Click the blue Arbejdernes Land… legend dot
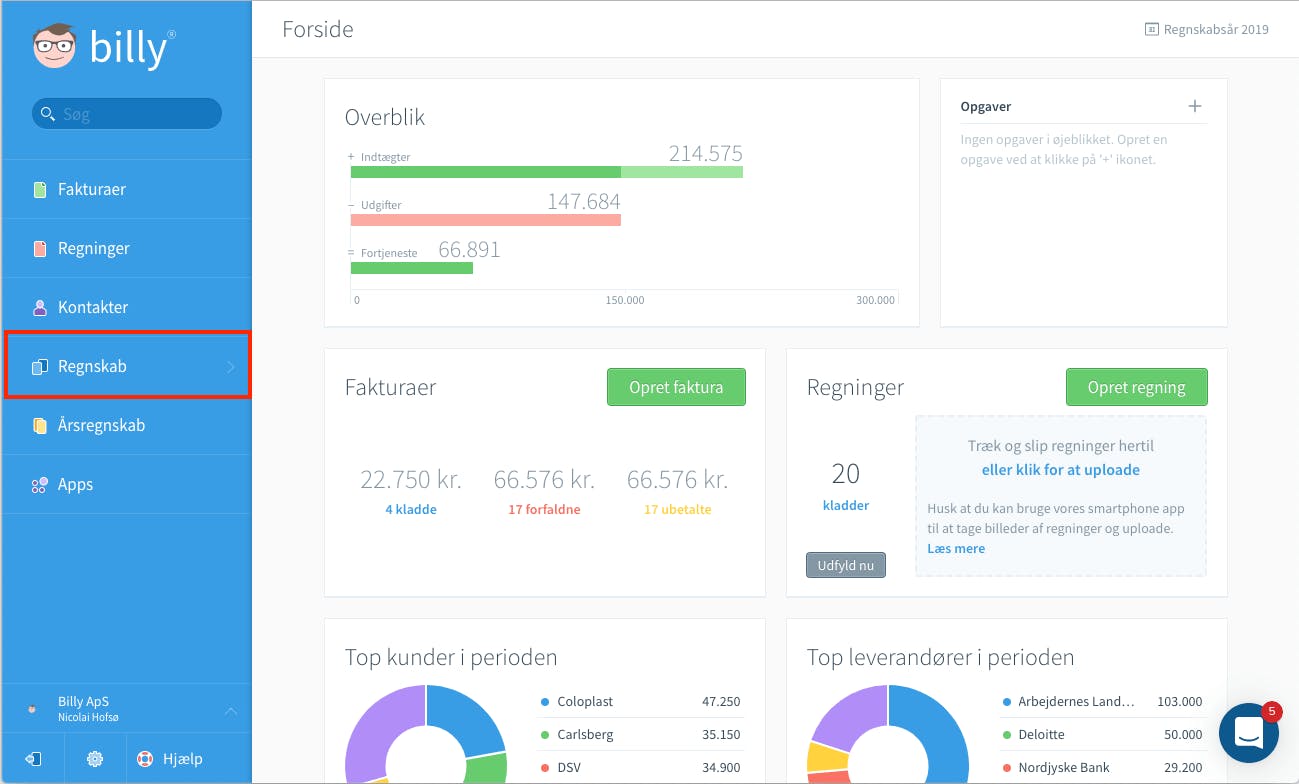 (1007, 702)
